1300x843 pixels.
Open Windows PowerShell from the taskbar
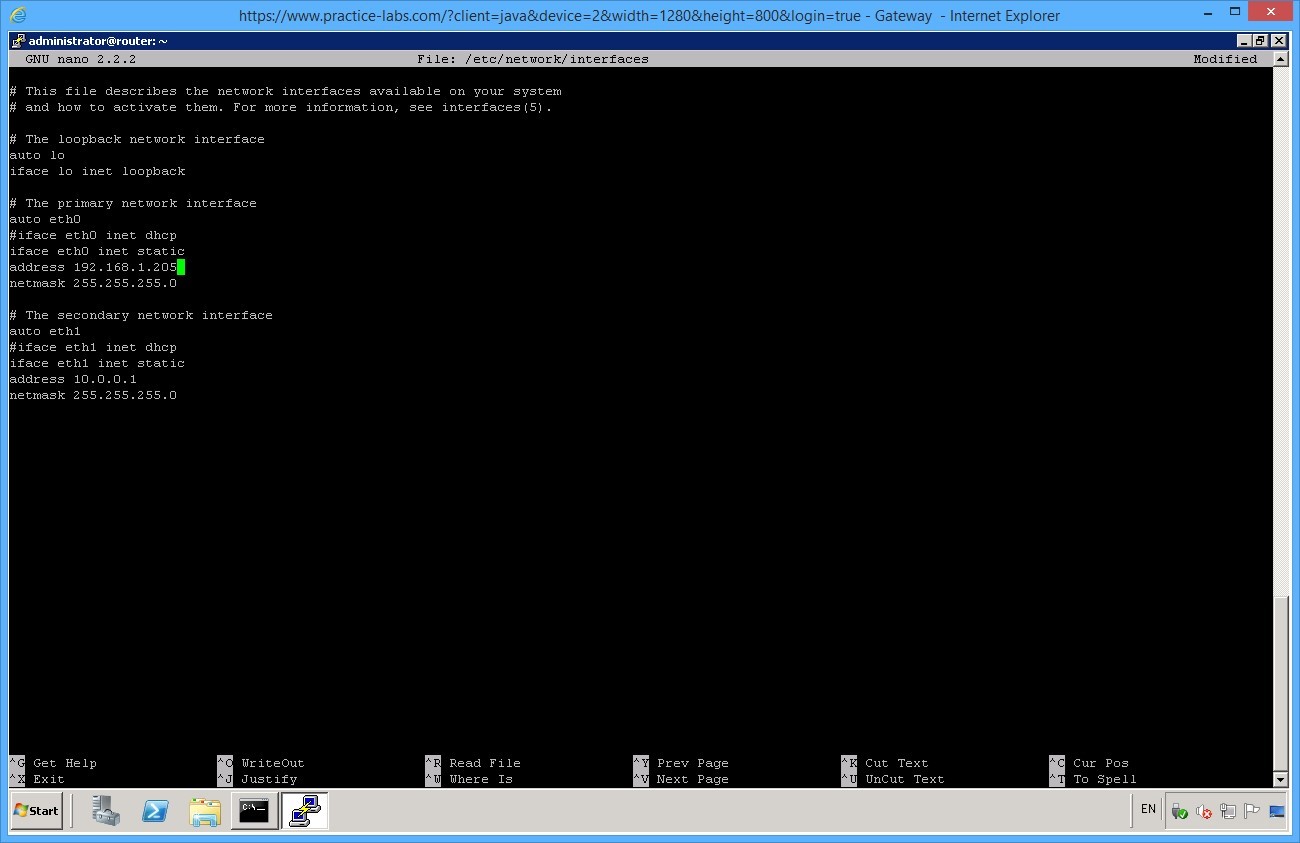156,810
